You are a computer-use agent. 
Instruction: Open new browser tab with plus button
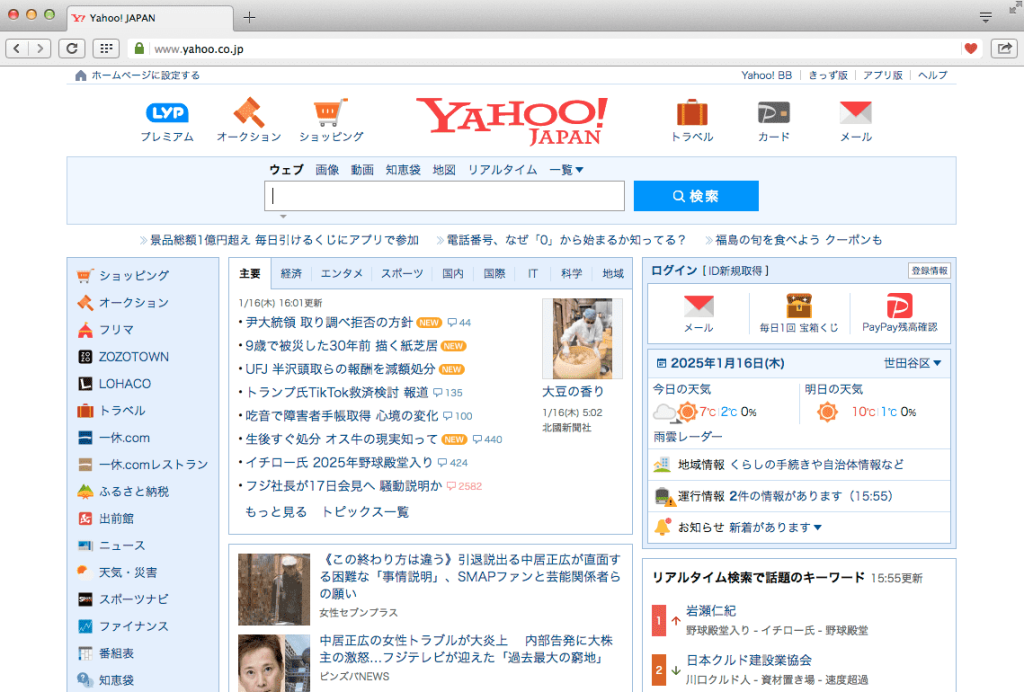click(x=249, y=18)
